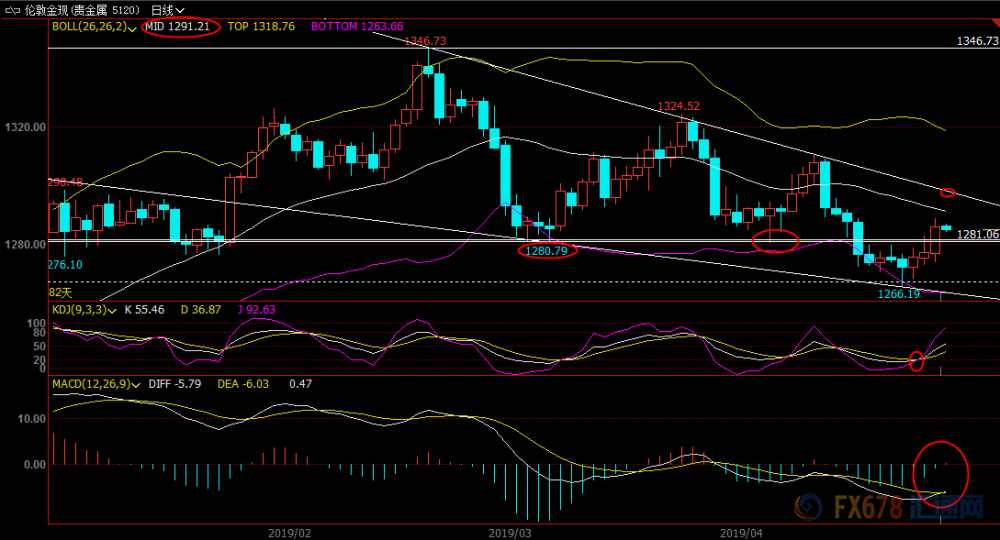The width and height of the screenshot is (1000, 540).
Task: Click the link icon beside 伦敦金现 title
Action: click(12, 10)
